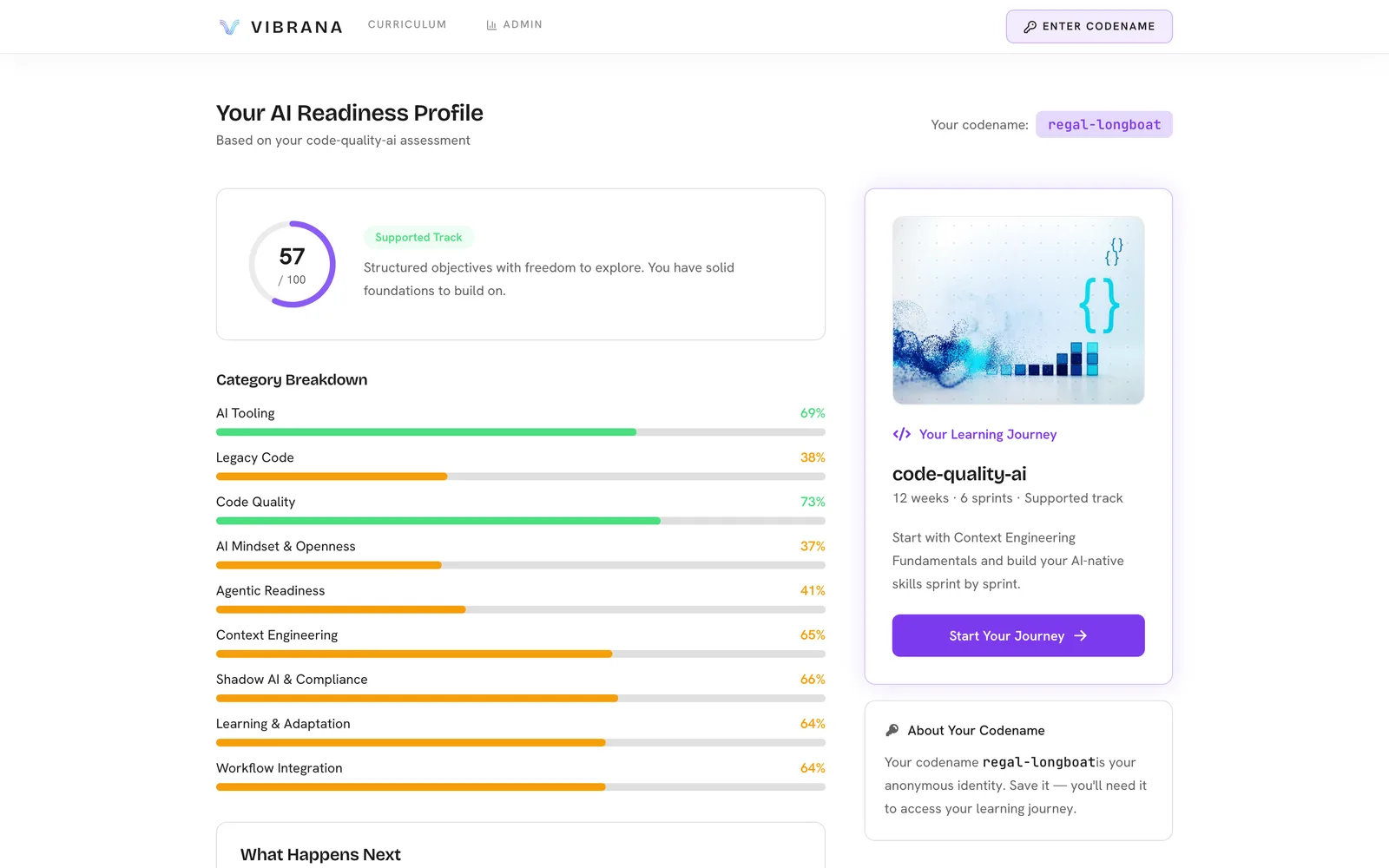Click the Your Learning Journey label

click(x=988, y=434)
